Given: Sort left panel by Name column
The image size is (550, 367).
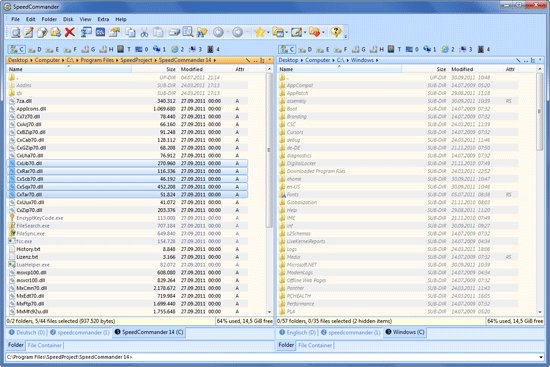Looking at the screenshot, I should [x=69, y=69].
